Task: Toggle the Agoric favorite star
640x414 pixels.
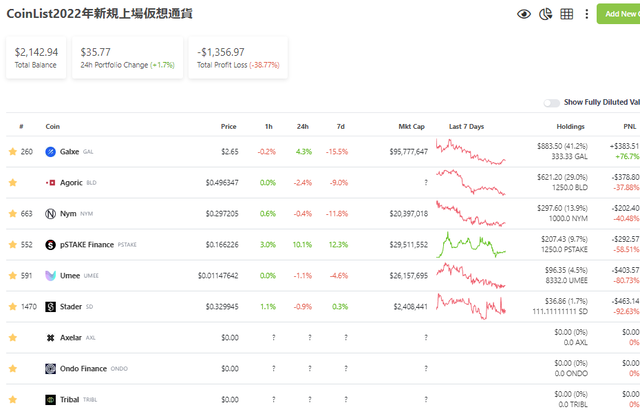Action: coord(13,183)
